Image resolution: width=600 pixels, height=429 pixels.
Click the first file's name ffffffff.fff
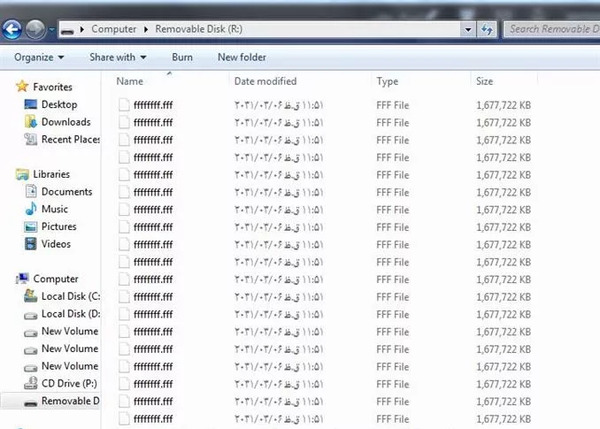153,105
